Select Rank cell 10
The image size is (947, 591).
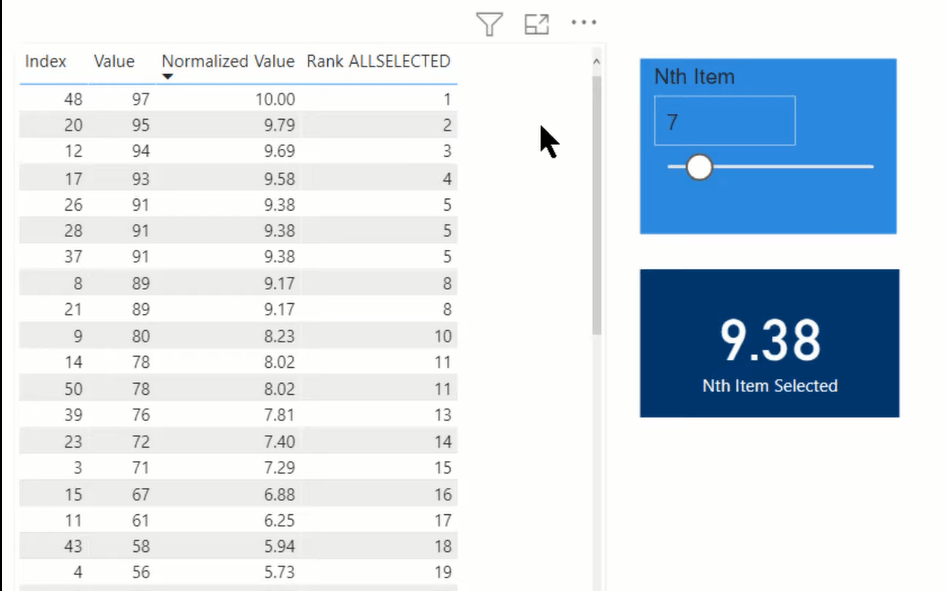pos(443,336)
